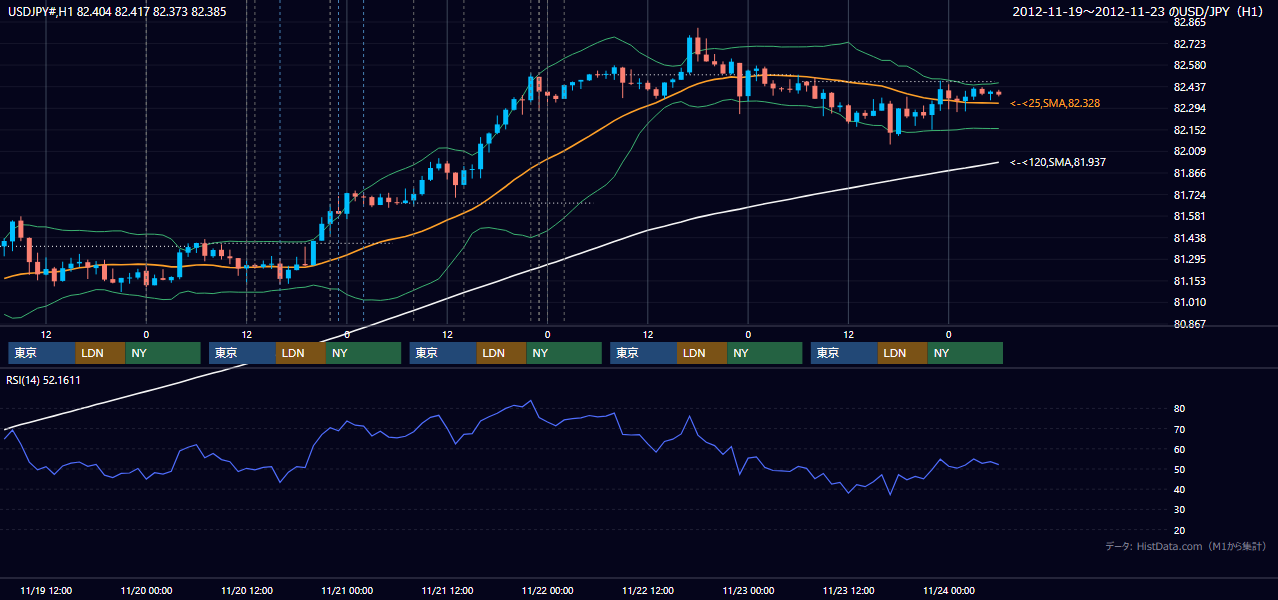Click price axis value 81.581
The width and height of the screenshot is (1278, 600).
(1190, 216)
